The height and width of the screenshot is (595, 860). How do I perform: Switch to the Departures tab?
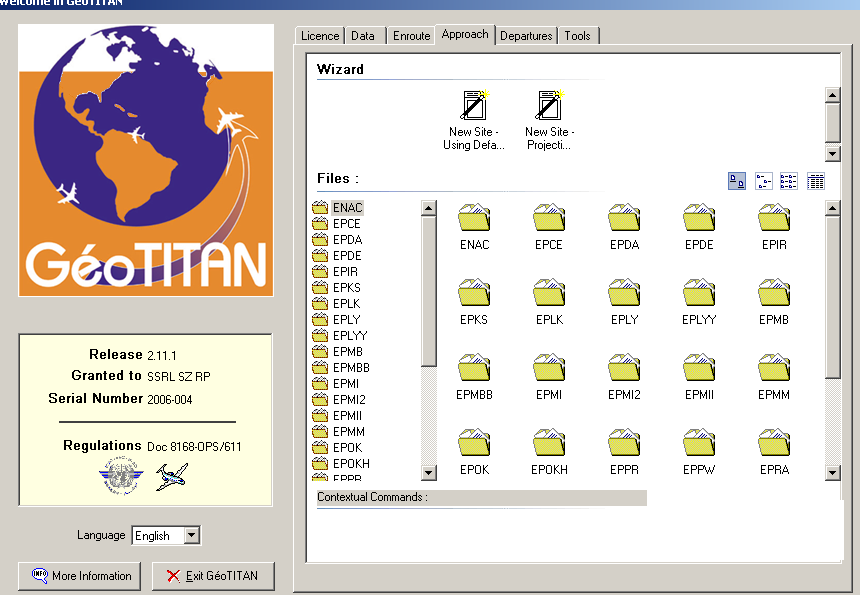point(526,36)
